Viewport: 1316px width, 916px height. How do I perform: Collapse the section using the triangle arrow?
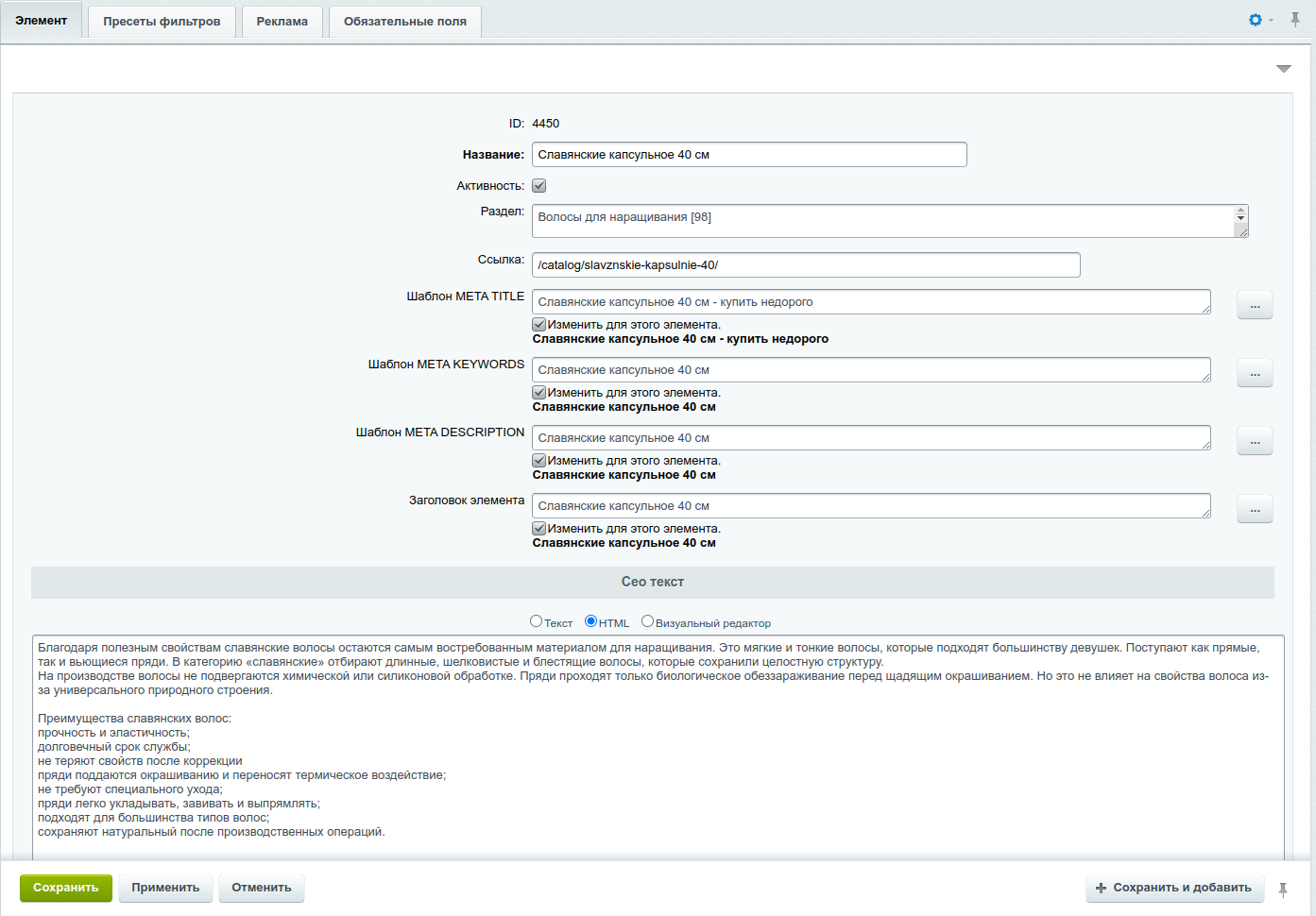(1283, 69)
